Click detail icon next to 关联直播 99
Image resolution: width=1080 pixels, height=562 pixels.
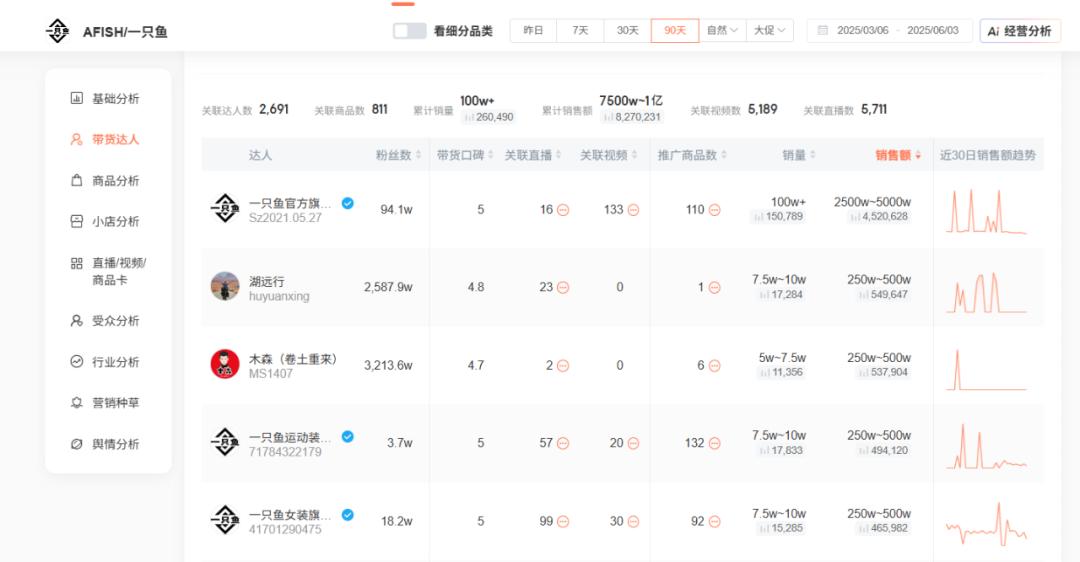point(563,522)
